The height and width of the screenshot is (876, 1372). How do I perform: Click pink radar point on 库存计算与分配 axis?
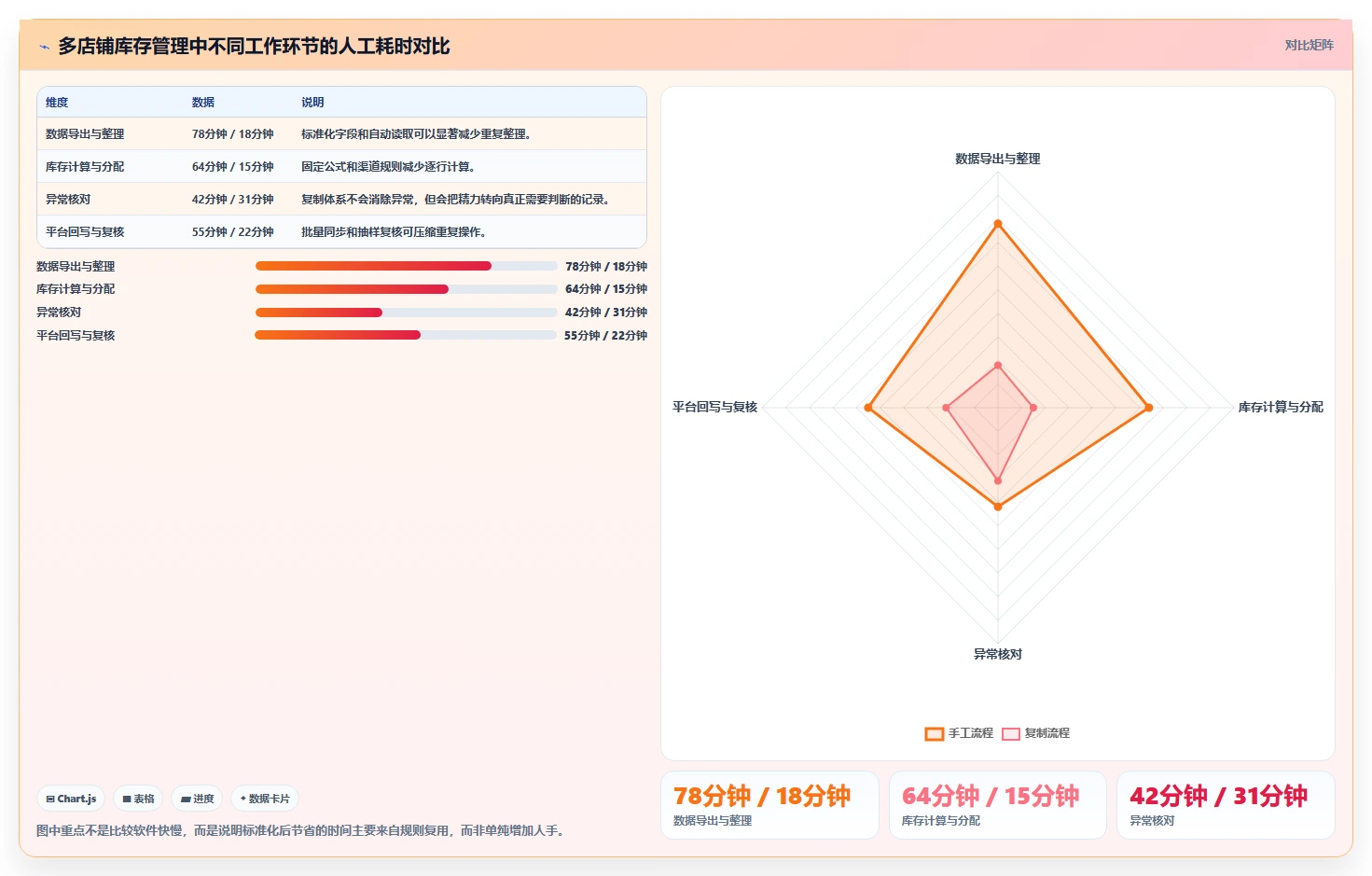tap(1033, 408)
